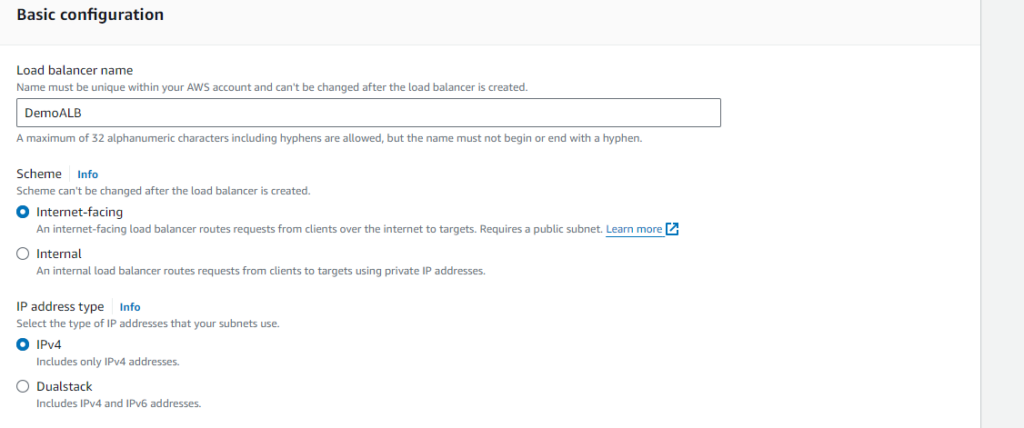This screenshot has width=1024, height=428.
Task: Choose the Dualstack address type radio button
Action: 23,386
